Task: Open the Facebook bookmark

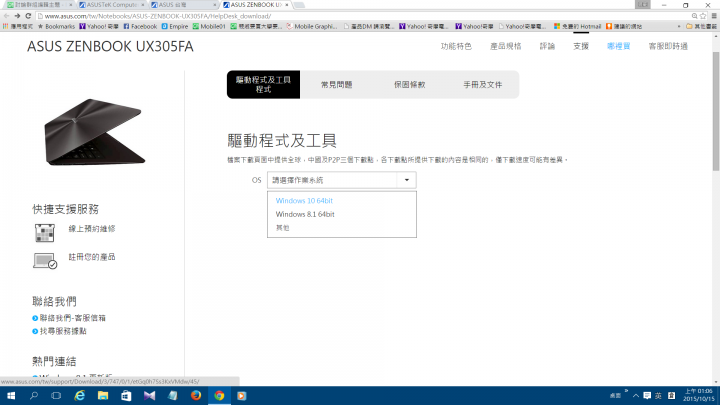Action: pyautogui.click(x=140, y=27)
